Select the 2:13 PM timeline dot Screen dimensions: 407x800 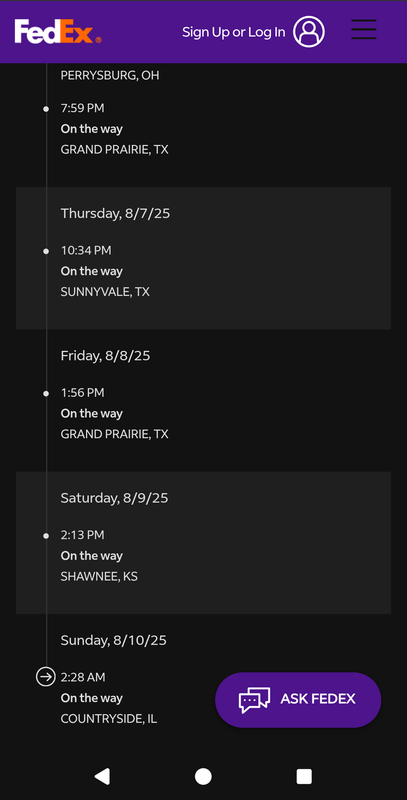(46, 536)
